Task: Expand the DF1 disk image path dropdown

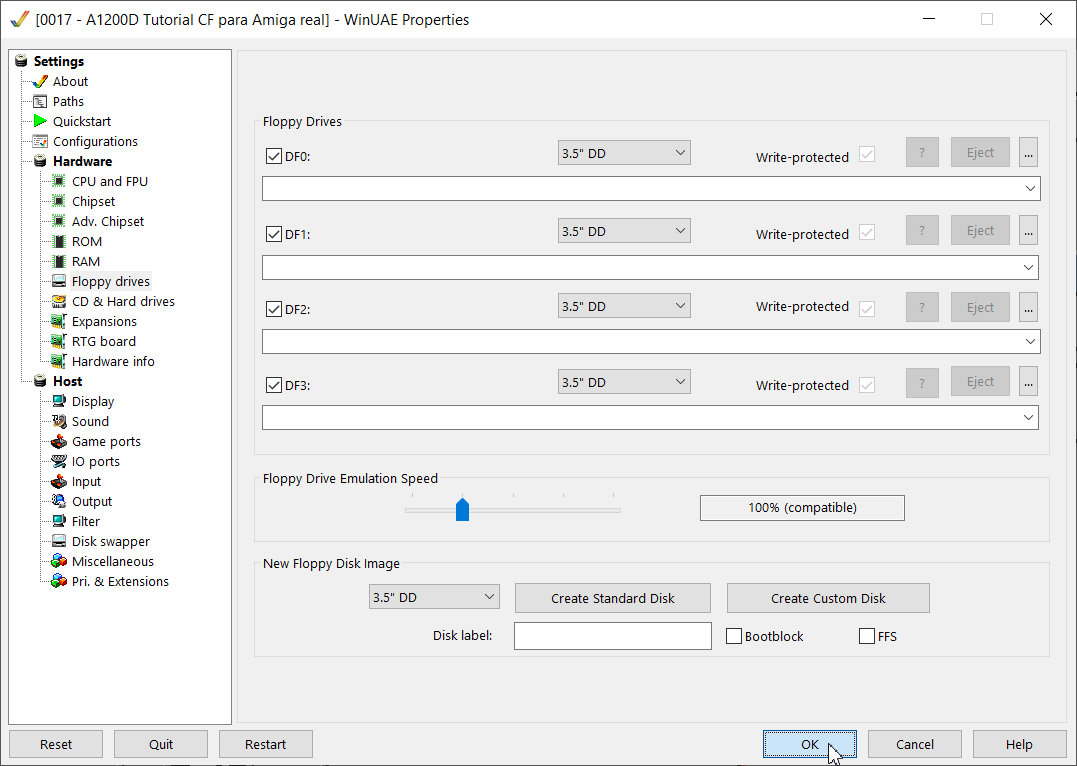Action: coord(1028,267)
